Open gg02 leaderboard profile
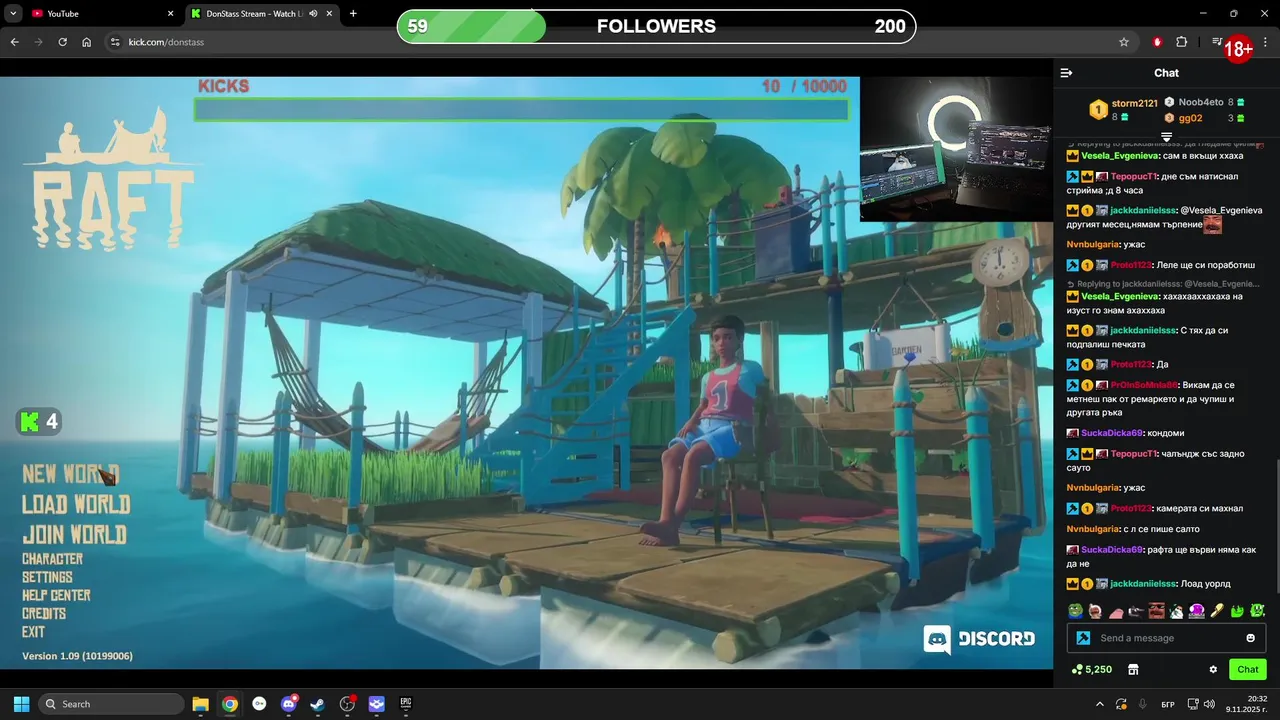The height and width of the screenshot is (720, 1280). (x=1190, y=118)
